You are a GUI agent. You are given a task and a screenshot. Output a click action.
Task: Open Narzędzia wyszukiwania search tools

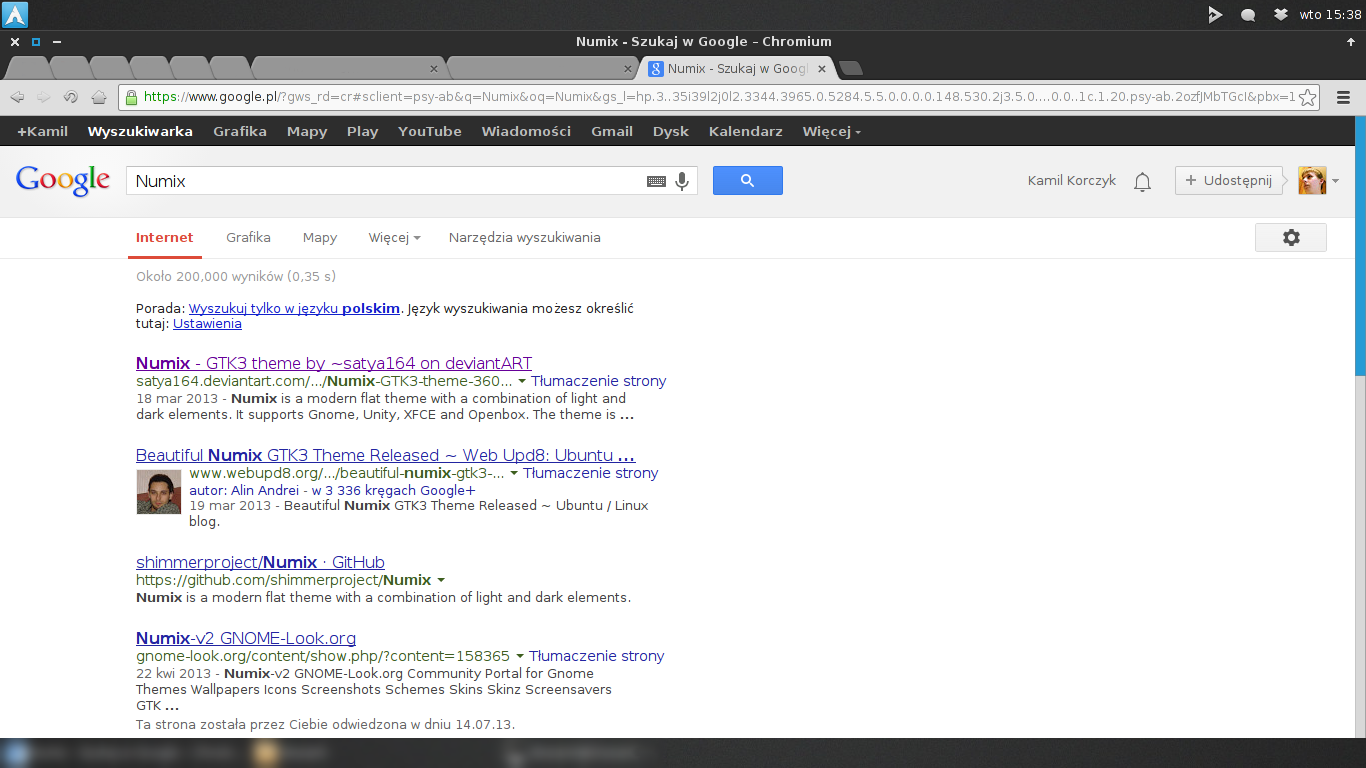tap(525, 238)
